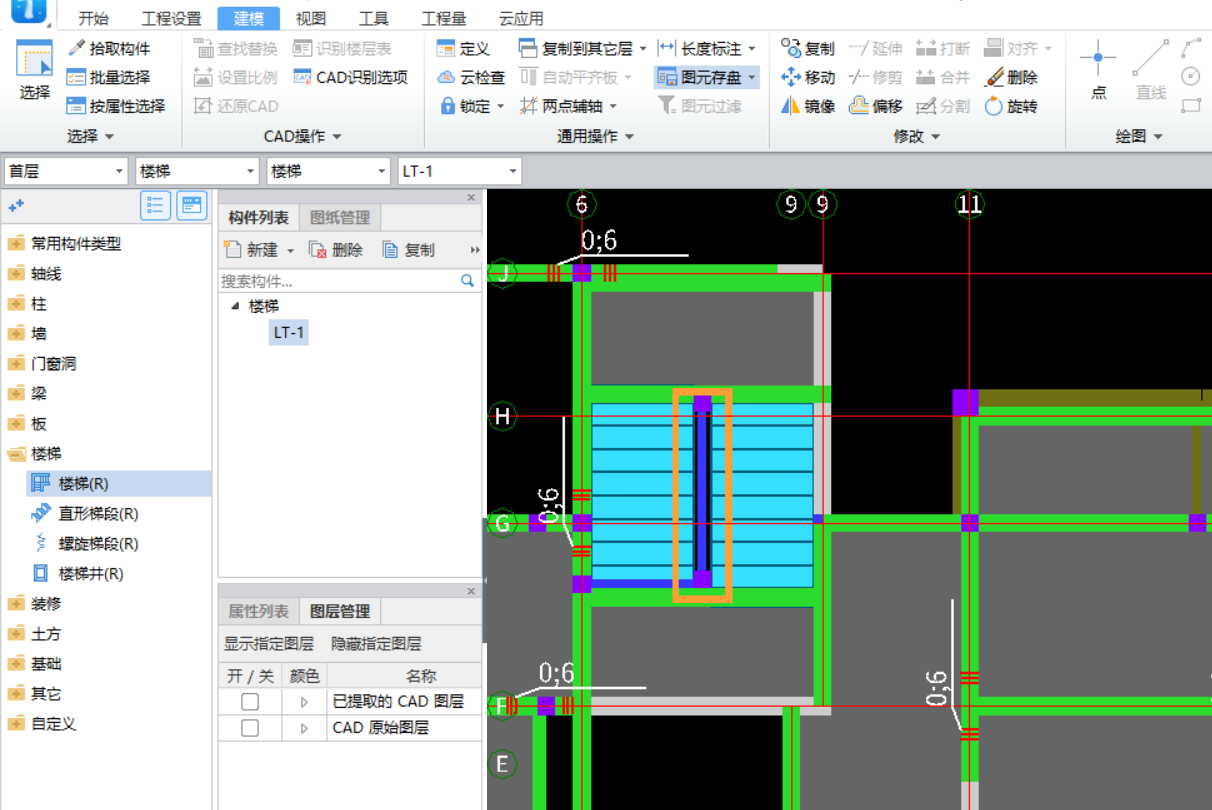Image resolution: width=1212 pixels, height=810 pixels.
Task: Open the 工具 ribbon tab
Action: [x=373, y=18]
